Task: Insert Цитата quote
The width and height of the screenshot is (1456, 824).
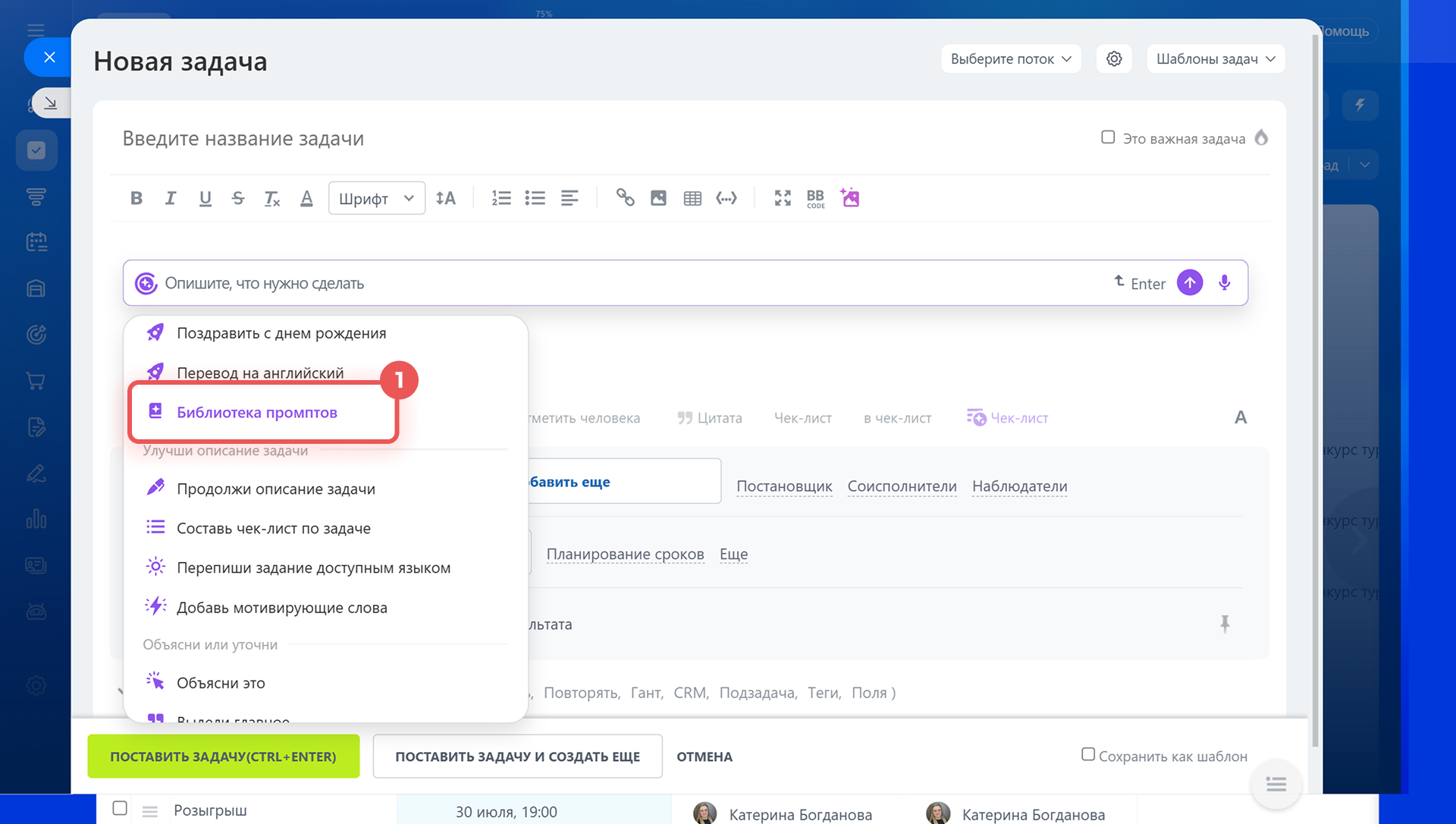Action: pos(710,418)
